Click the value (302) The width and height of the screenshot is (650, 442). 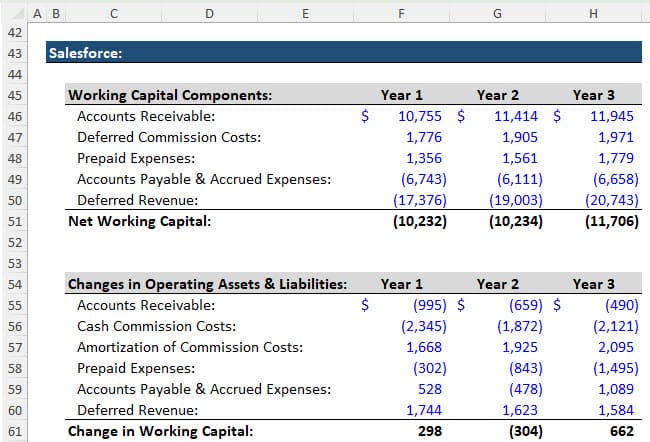(430, 369)
